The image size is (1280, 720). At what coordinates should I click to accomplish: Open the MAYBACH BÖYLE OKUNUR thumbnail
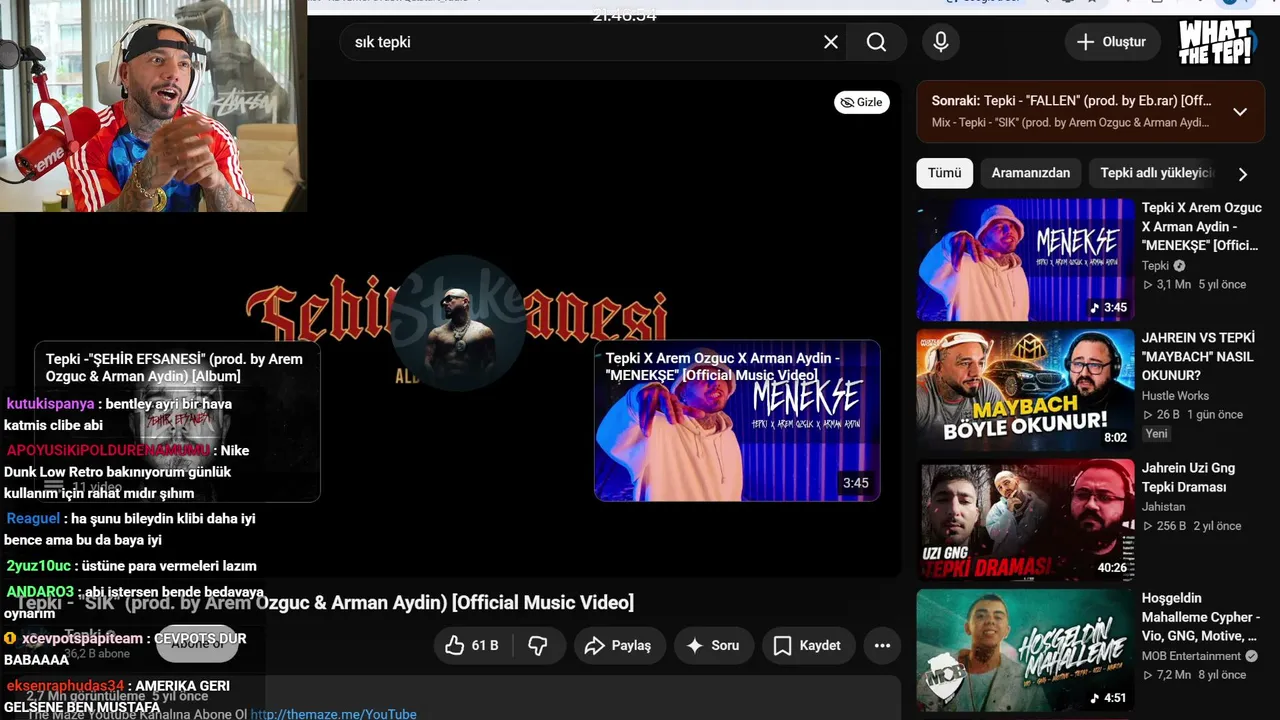[1025, 389]
